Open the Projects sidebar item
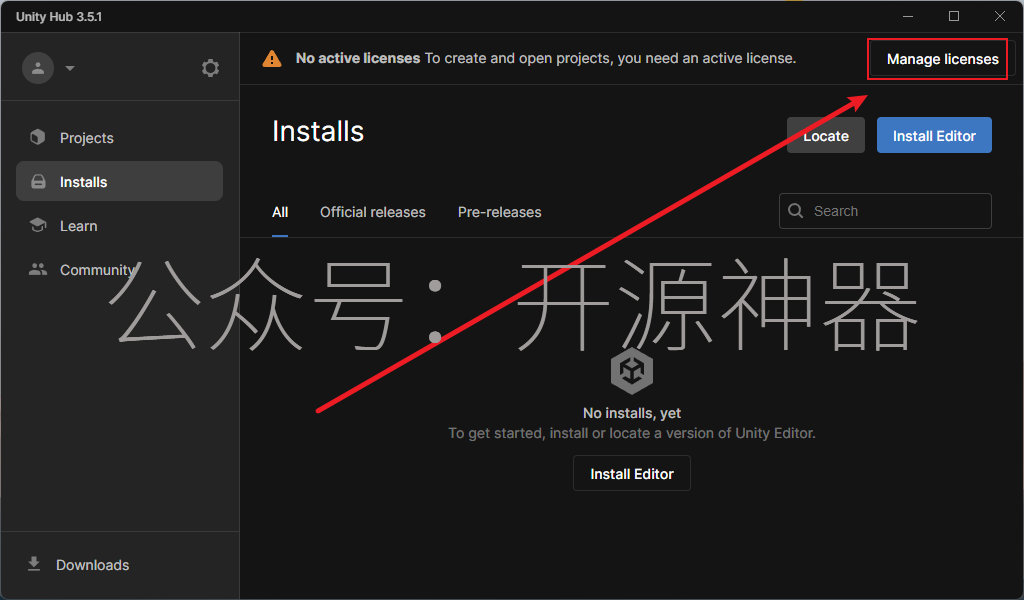 (120, 138)
